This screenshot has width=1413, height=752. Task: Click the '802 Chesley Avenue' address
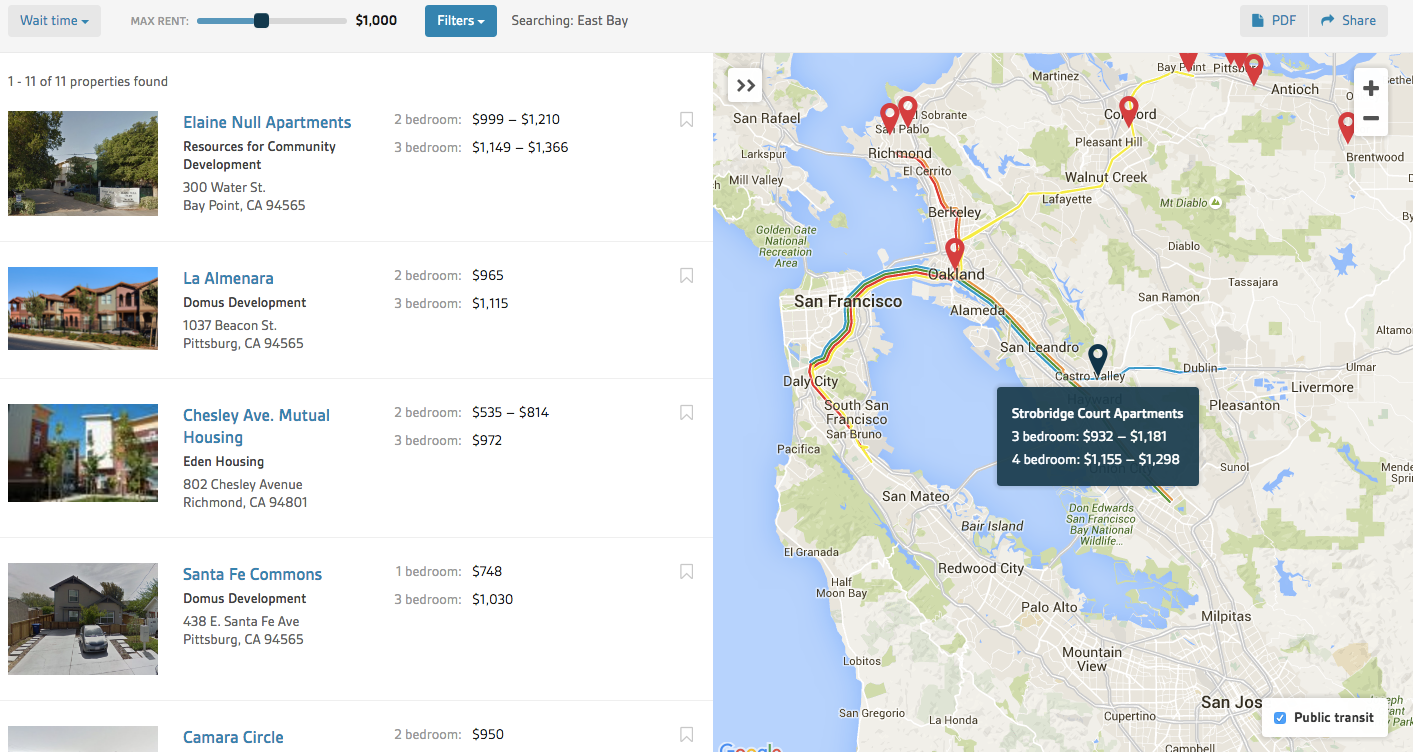243,485
